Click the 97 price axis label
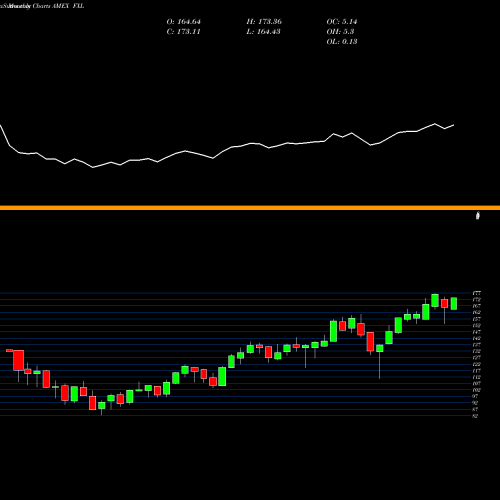The height and width of the screenshot is (500, 500). pyautogui.click(x=476, y=396)
